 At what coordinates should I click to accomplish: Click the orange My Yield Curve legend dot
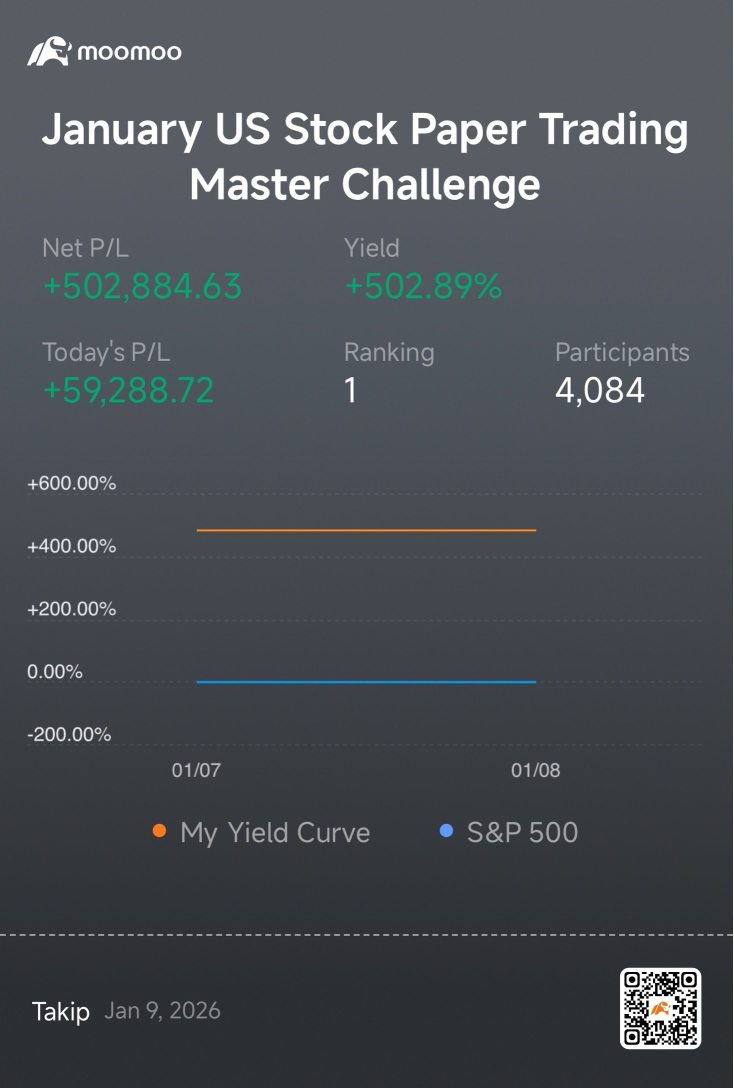(160, 831)
